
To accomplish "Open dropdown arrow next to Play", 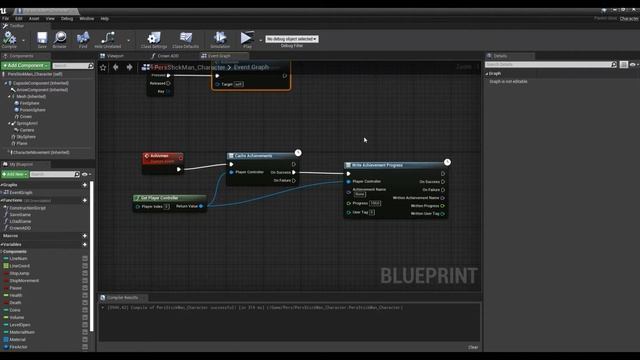I will pos(260,40).
